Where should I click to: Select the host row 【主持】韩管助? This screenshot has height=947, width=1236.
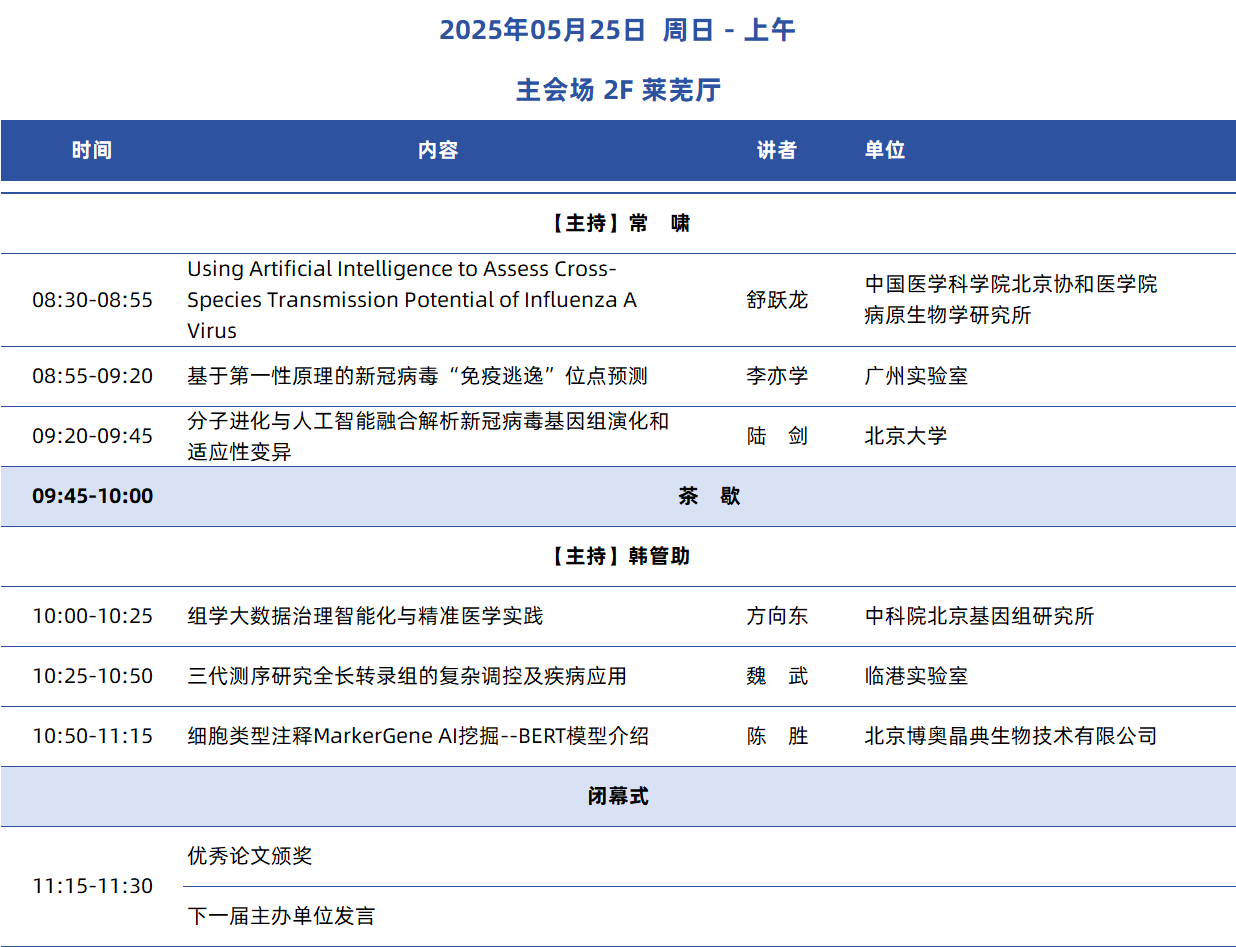(x=618, y=556)
